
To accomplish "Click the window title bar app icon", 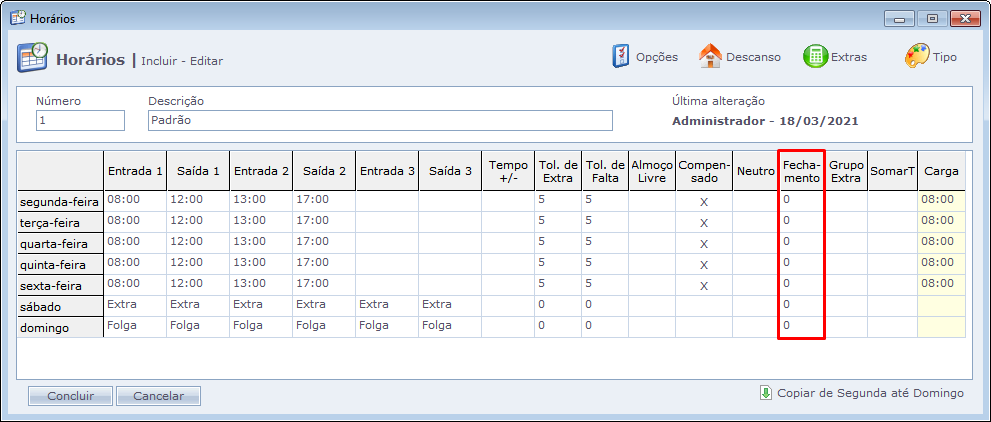I will click(x=12, y=19).
